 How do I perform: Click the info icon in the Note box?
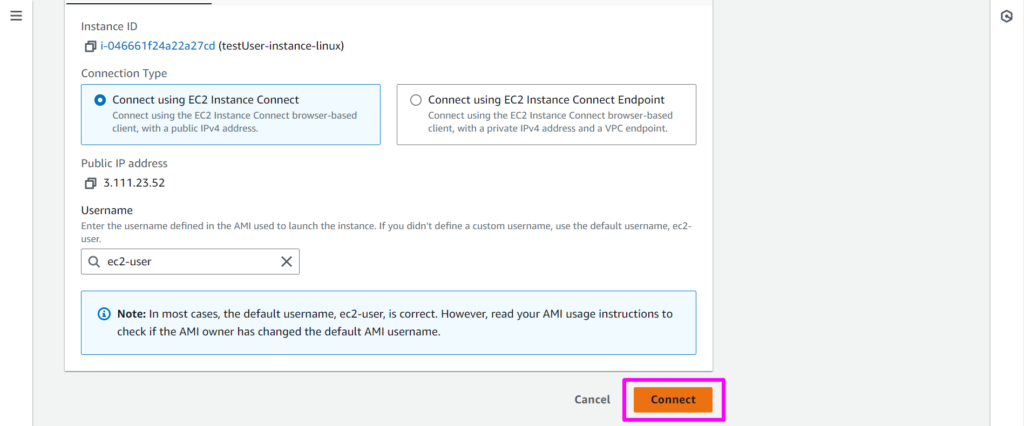(x=103, y=314)
